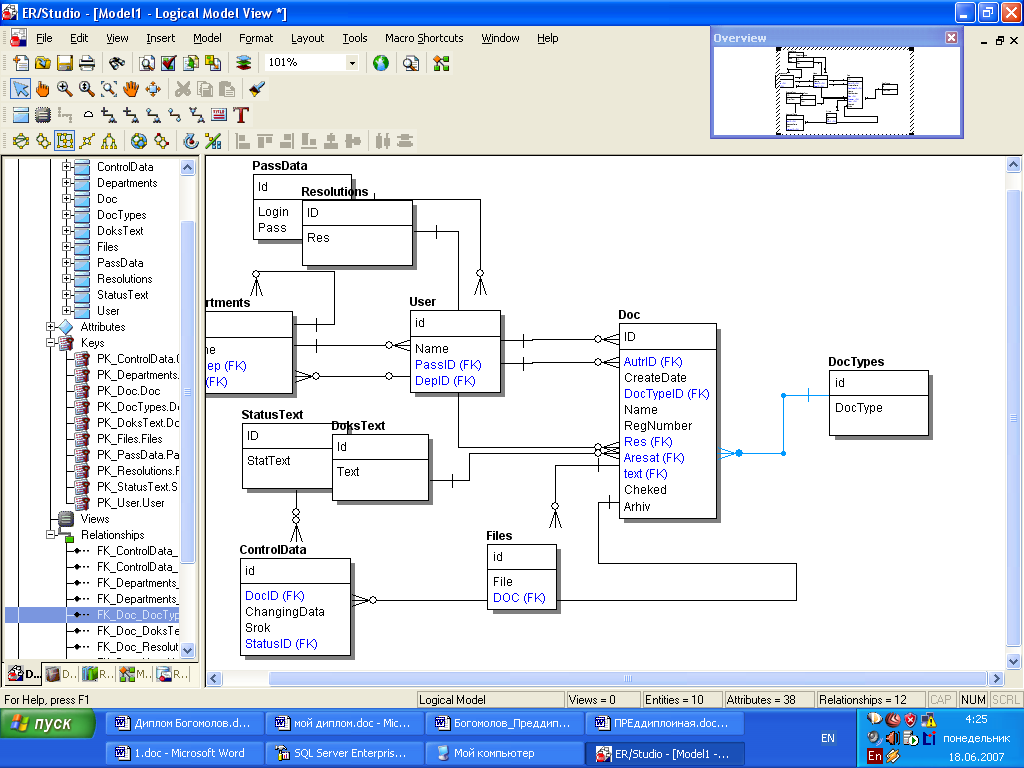The height and width of the screenshot is (768, 1024).
Task: Expand the Departments entity node
Action: pyautogui.click(x=66, y=182)
